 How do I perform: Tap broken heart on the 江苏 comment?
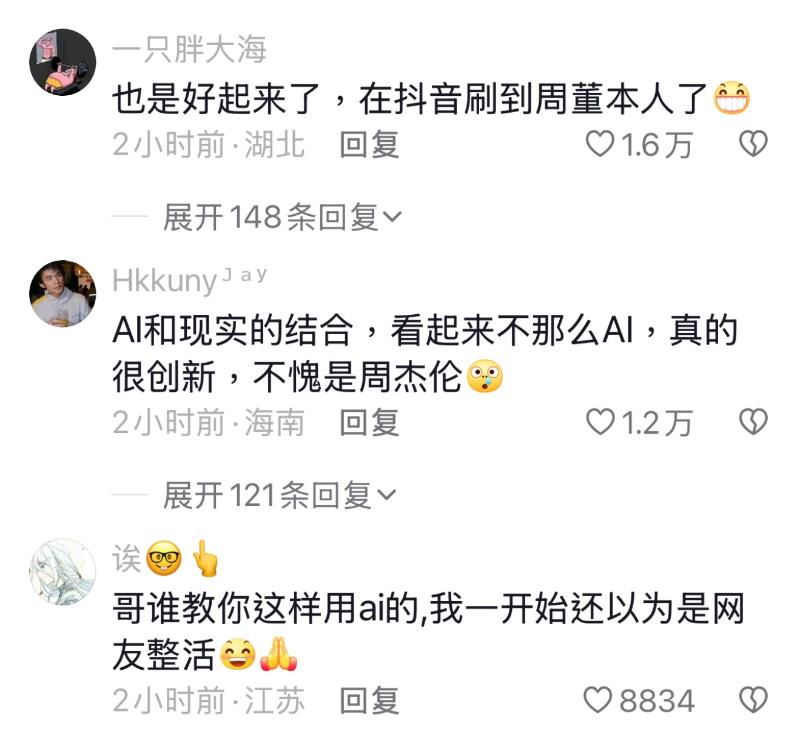[x=753, y=700]
